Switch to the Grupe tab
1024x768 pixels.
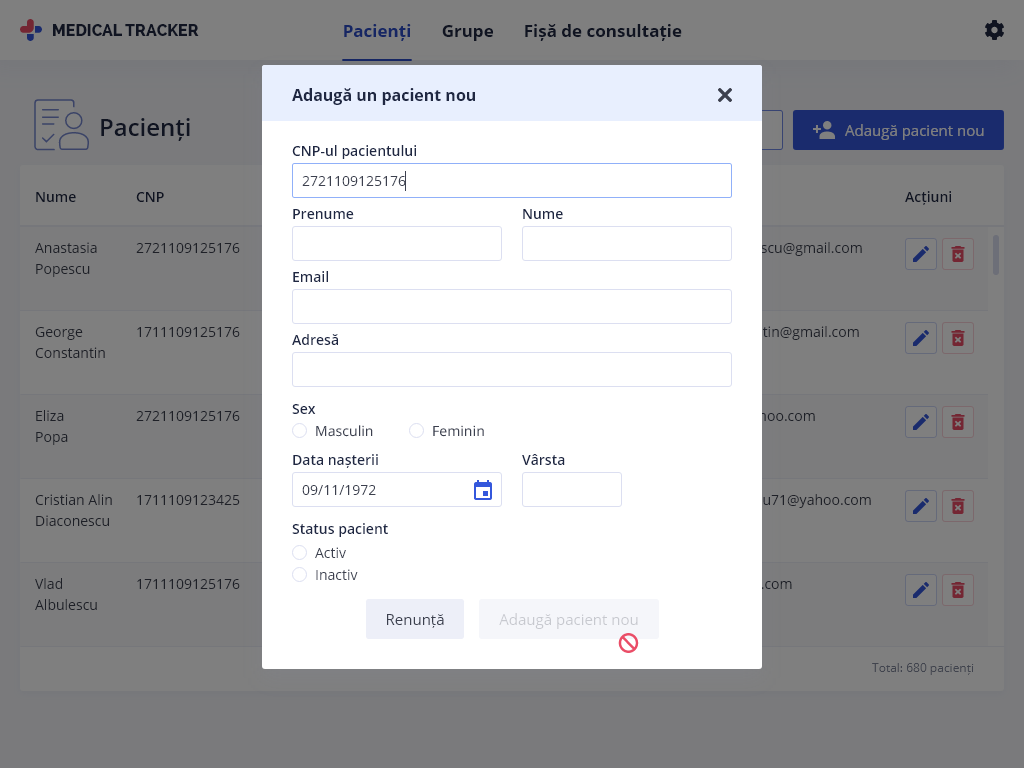(468, 31)
